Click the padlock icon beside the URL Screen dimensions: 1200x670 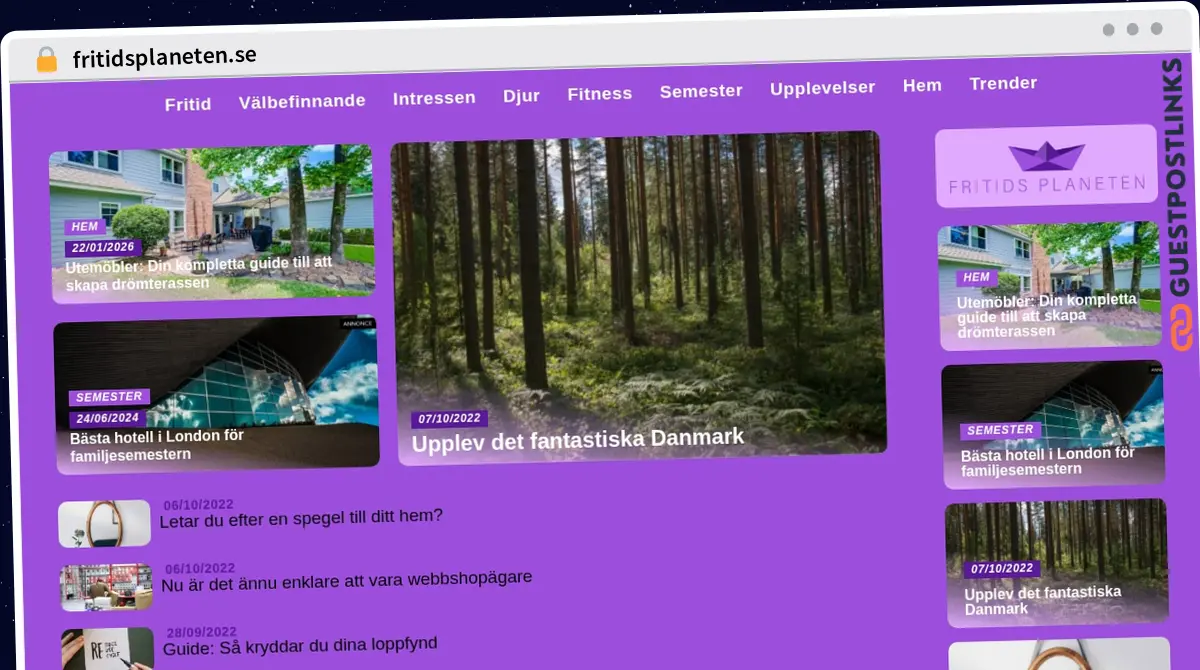(x=46, y=60)
